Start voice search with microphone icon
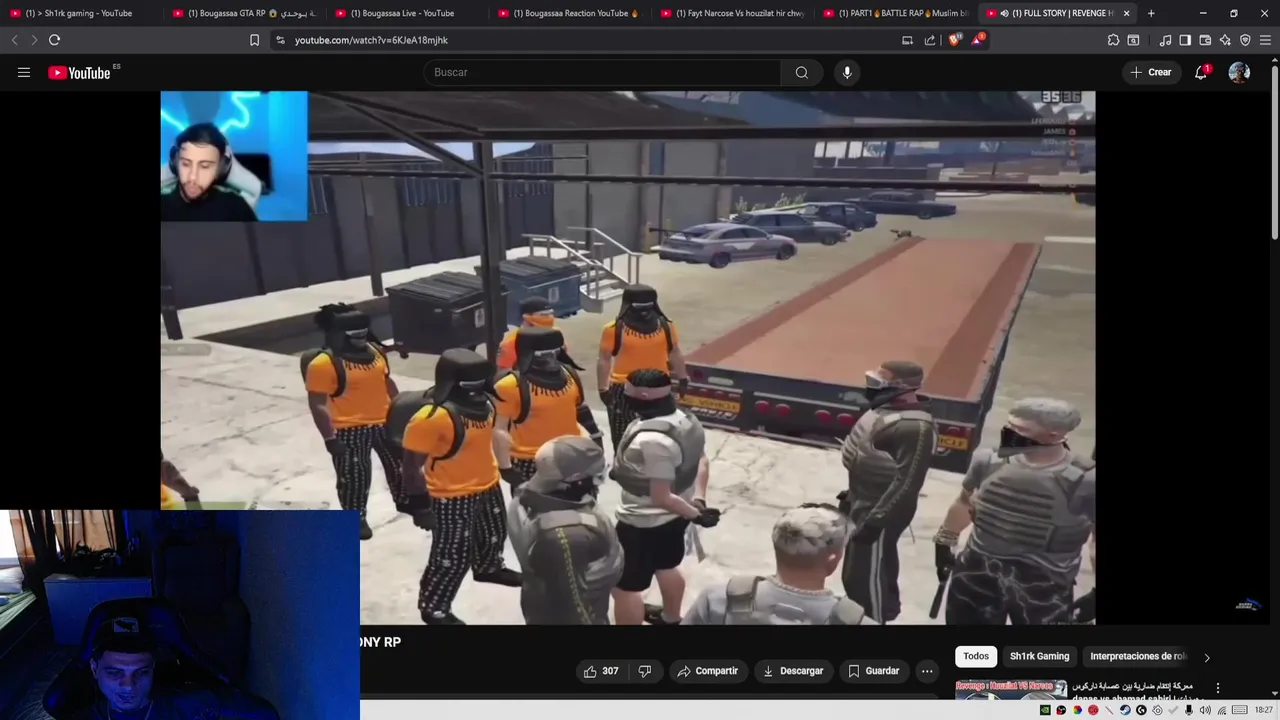The image size is (1280, 720). tap(847, 72)
